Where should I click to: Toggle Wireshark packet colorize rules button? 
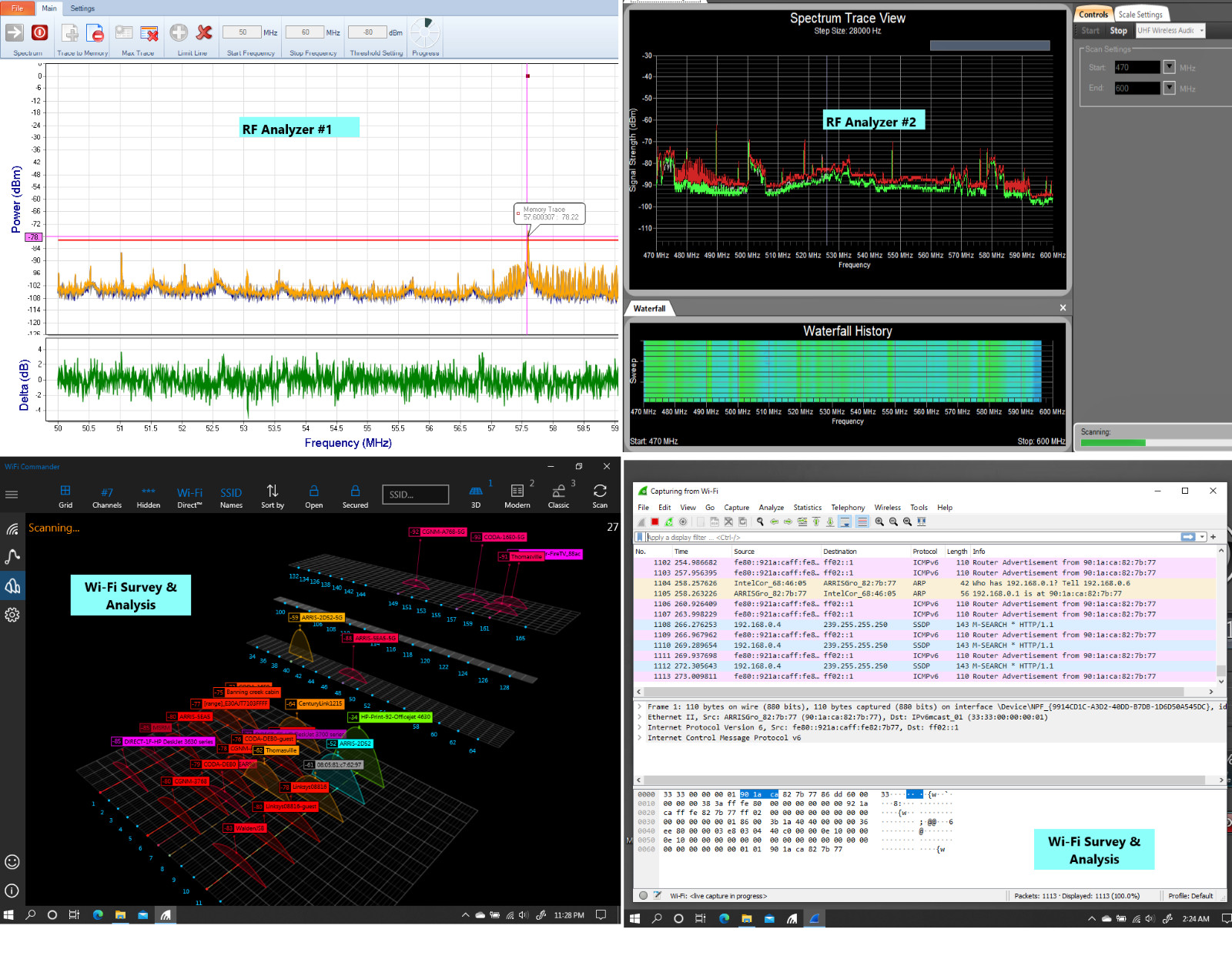(862, 522)
